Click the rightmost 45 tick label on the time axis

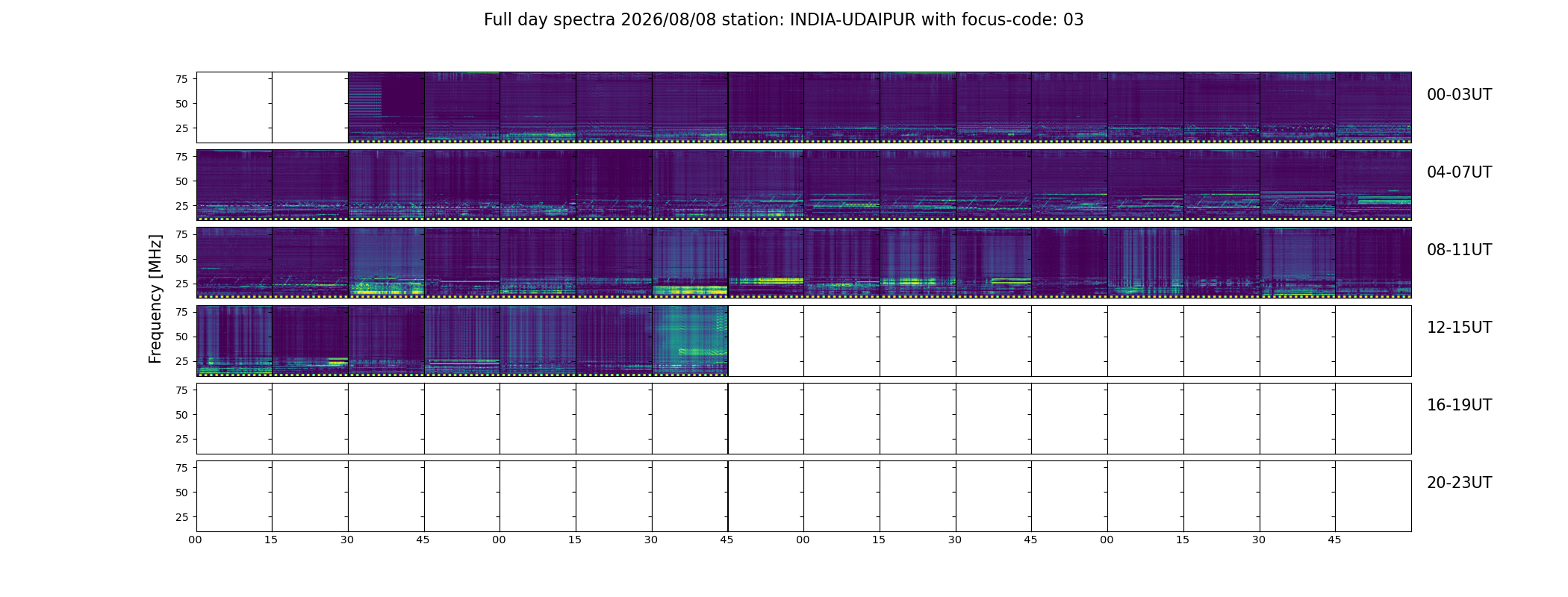tap(1334, 540)
